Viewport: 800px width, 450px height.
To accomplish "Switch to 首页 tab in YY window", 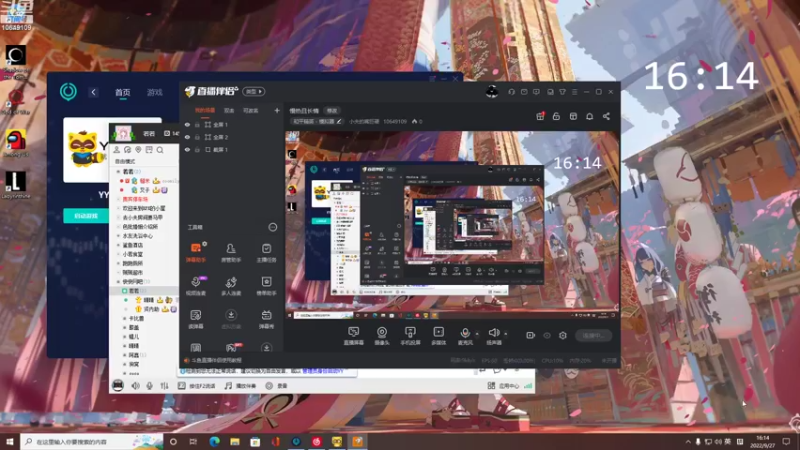I will click(122, 92).
